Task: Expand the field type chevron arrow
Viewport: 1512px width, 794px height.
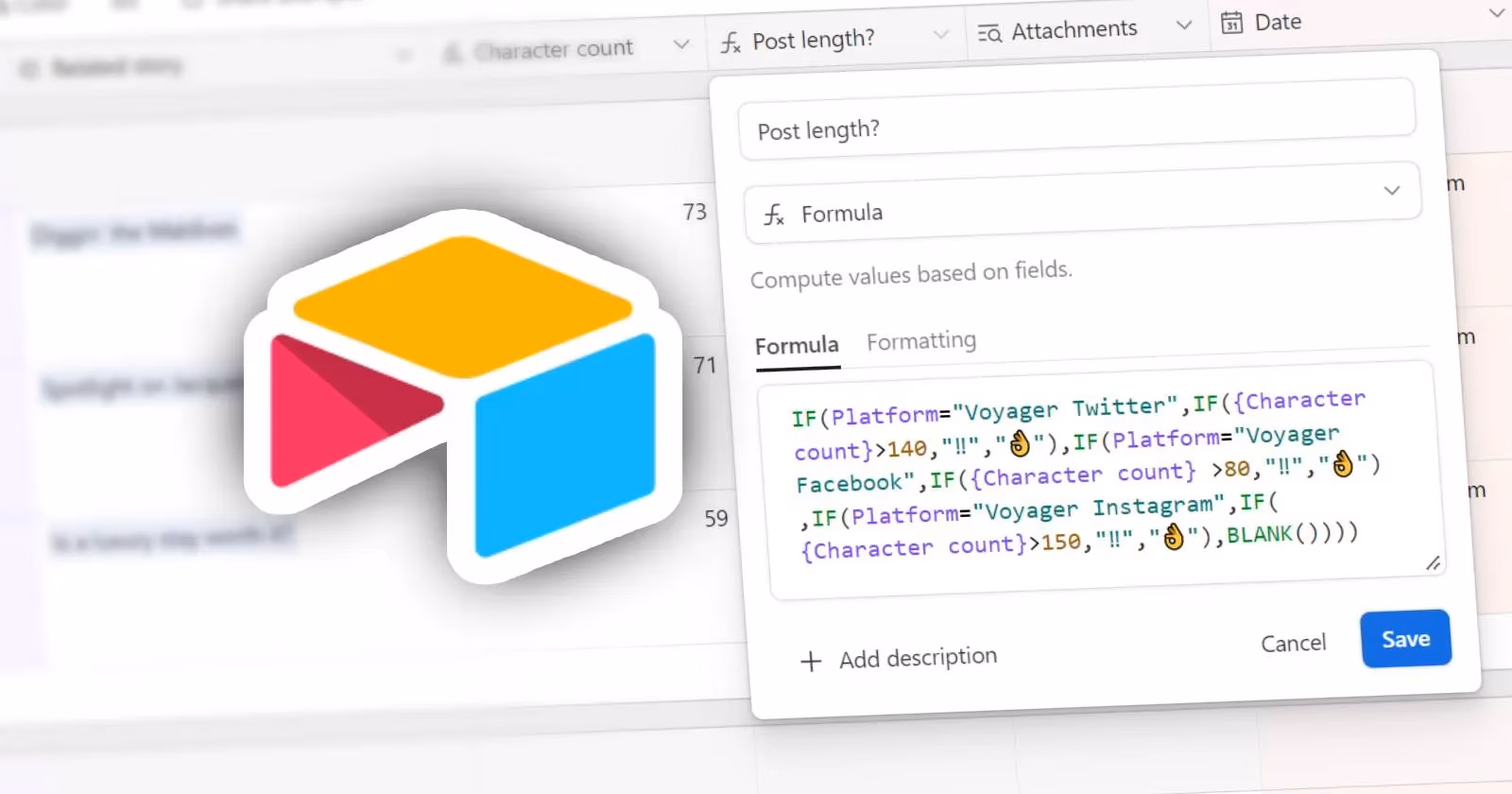Action: pyautogui.click(x=1391, y=190)
